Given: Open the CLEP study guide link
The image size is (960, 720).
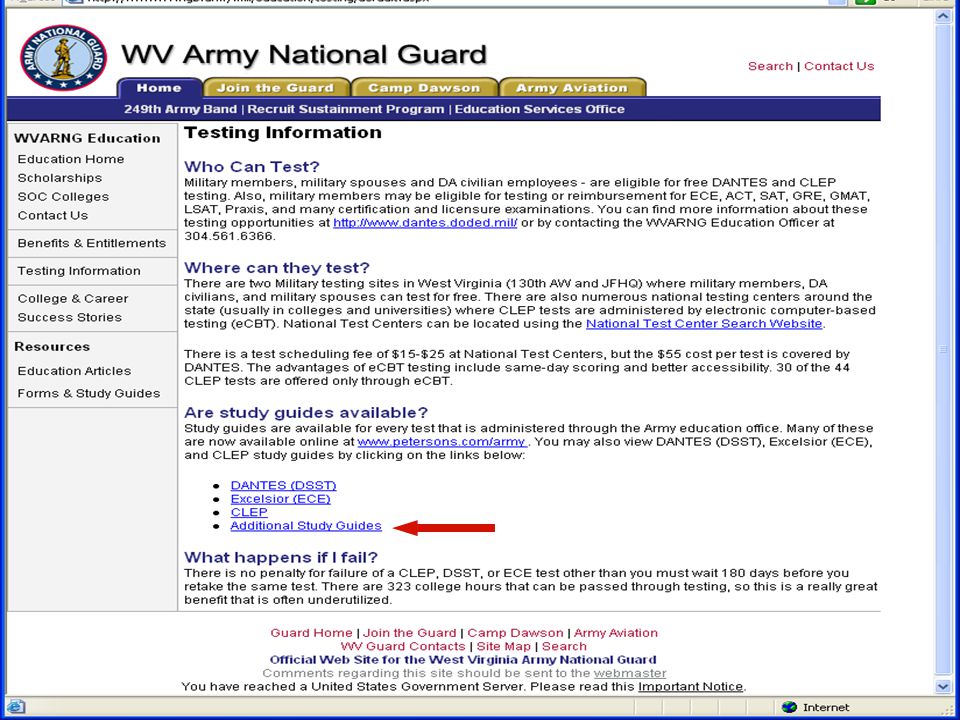Looking at the screenshot, I should point(249,512).
